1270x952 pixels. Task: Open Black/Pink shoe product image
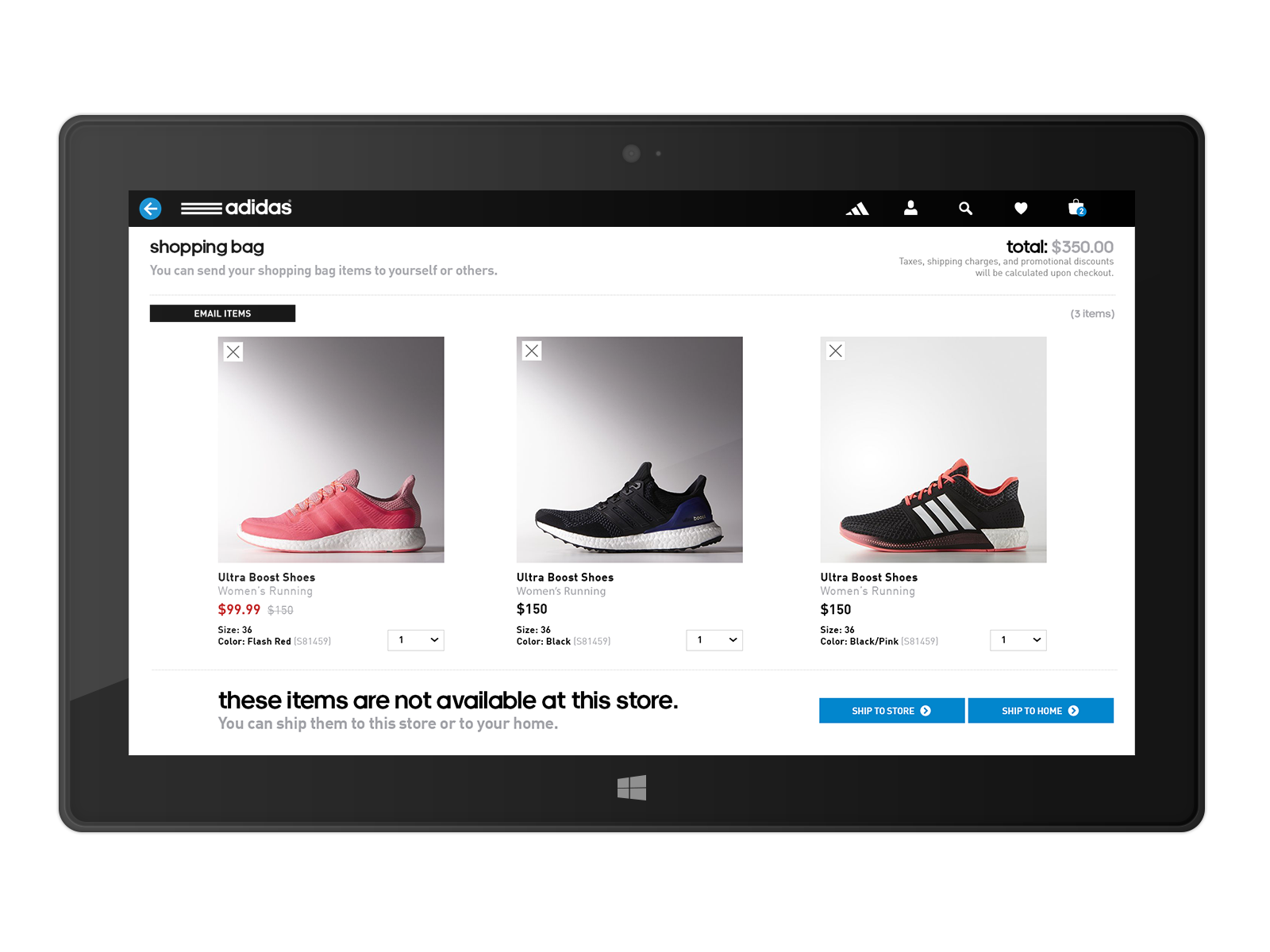point(933,450)
